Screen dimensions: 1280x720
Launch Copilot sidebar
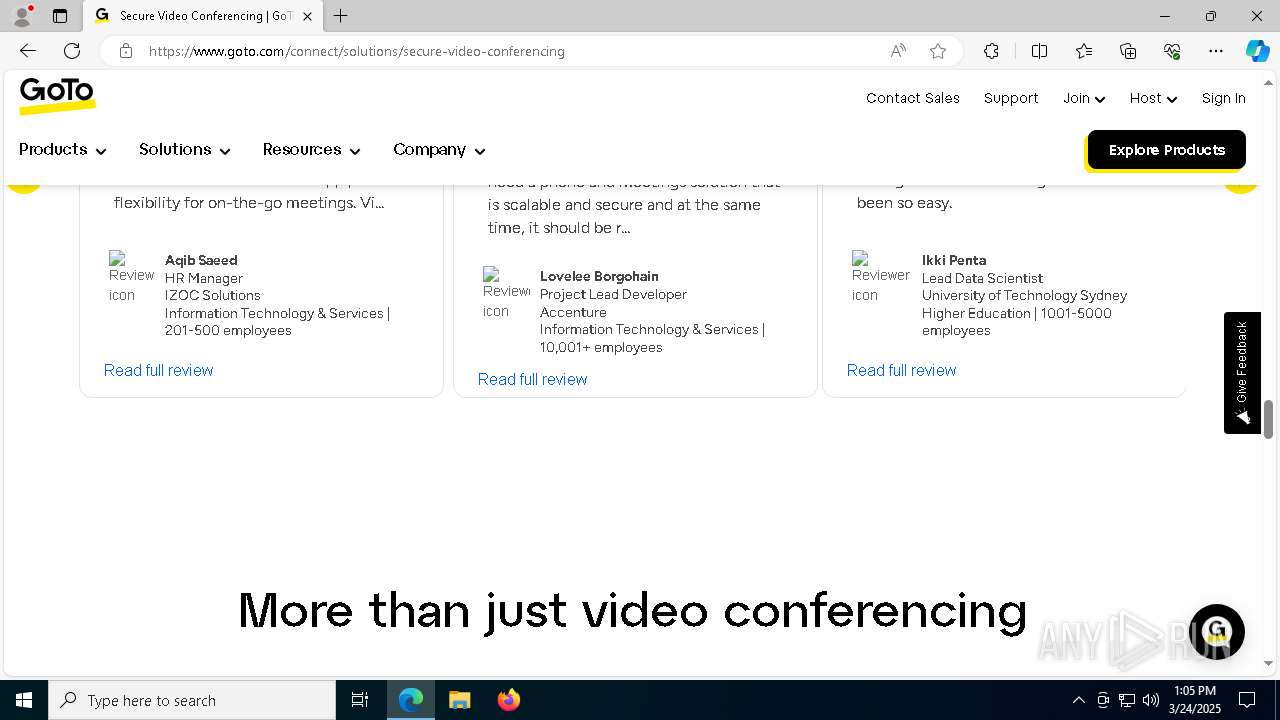[1257, 51]
